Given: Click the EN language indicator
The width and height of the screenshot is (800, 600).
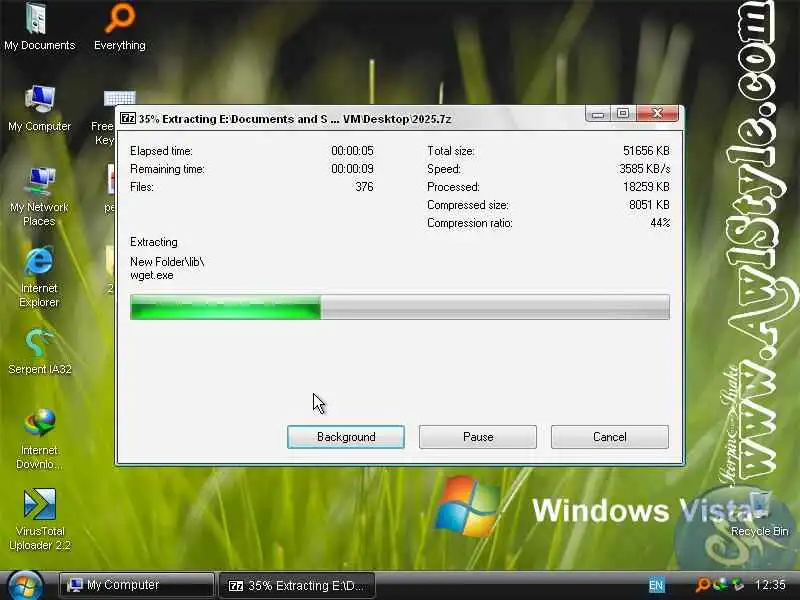Looking at the screenshot, I should [x=656, y=585].
